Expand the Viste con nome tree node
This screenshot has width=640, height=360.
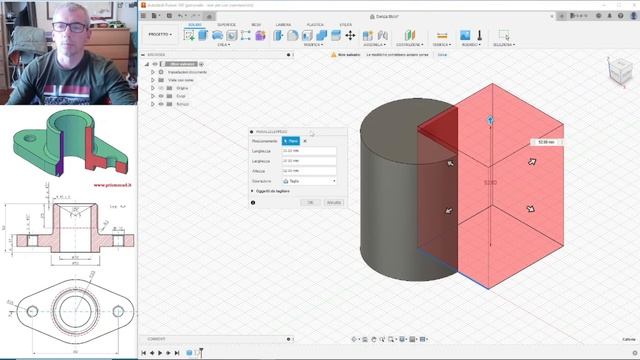click(x=153, y=80)
